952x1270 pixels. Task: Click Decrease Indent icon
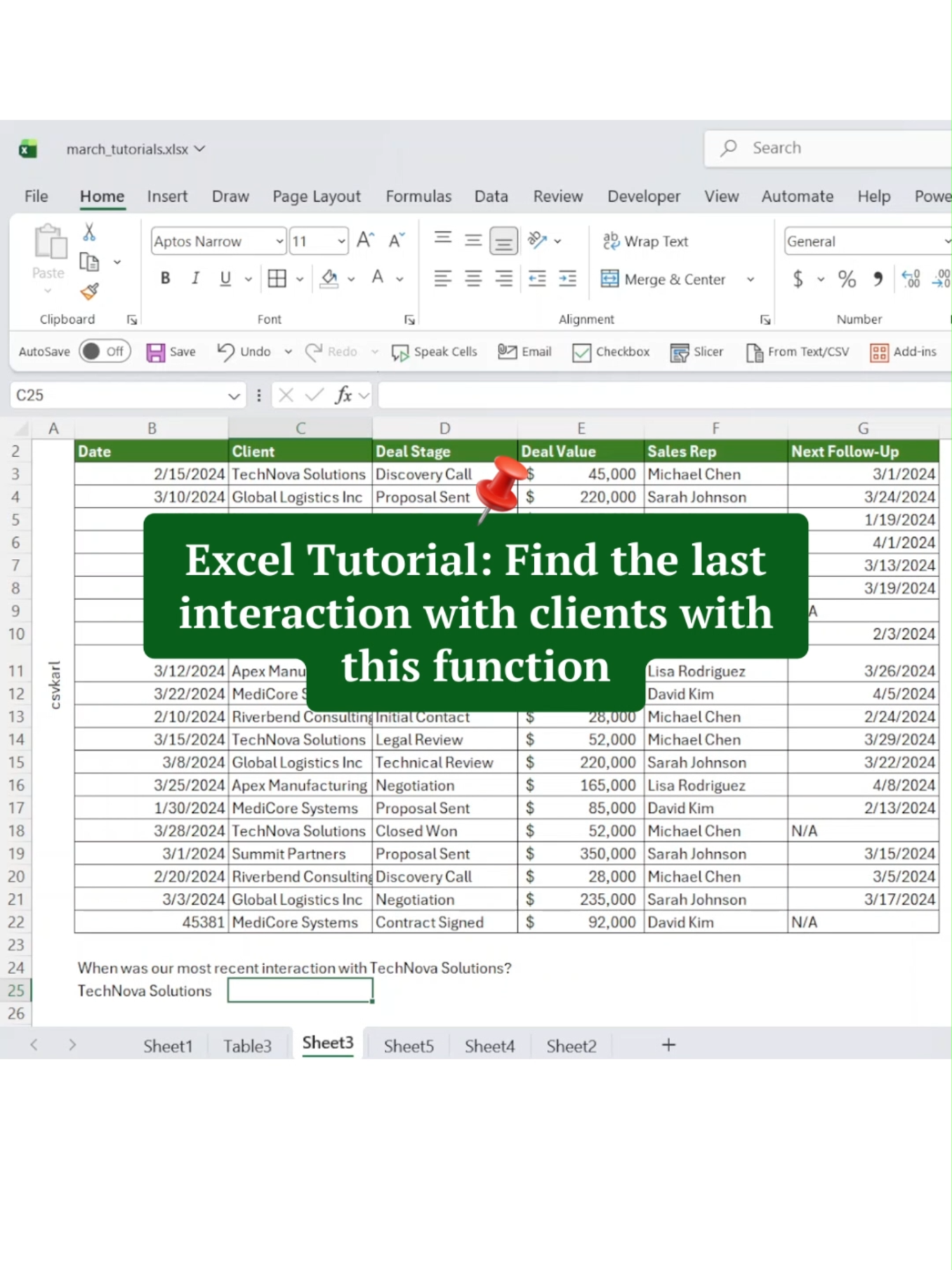coord(537,278)
